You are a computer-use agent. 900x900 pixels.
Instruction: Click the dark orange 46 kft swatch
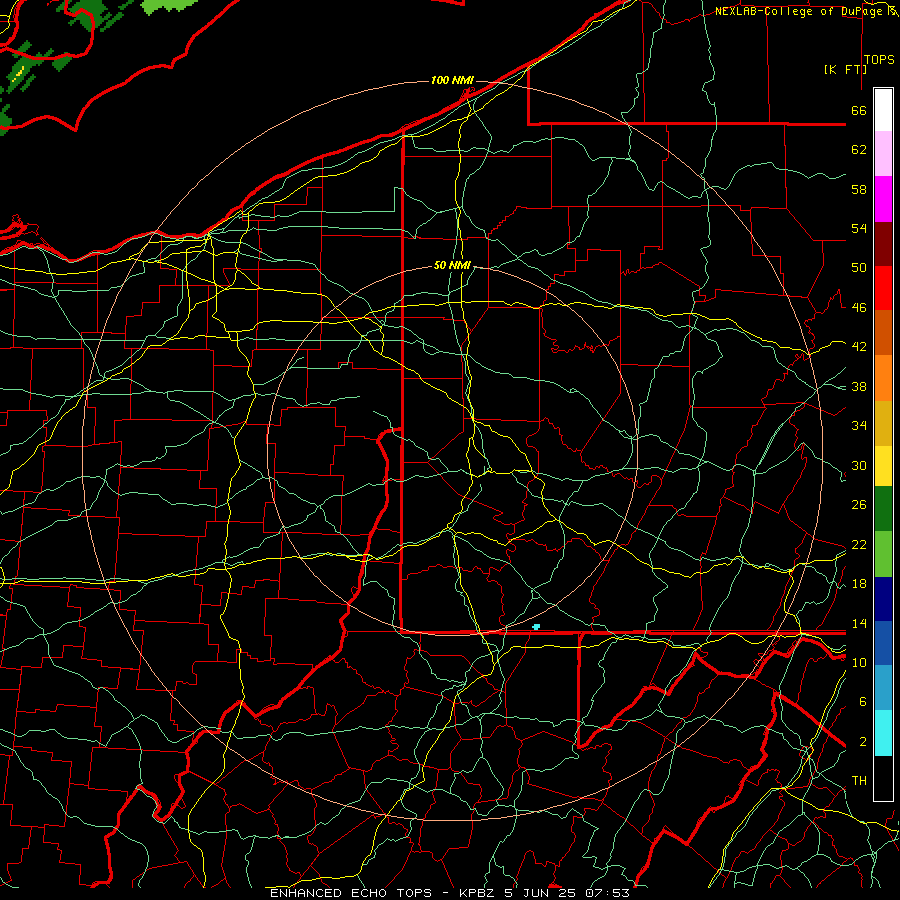click(x=883, y=332)
